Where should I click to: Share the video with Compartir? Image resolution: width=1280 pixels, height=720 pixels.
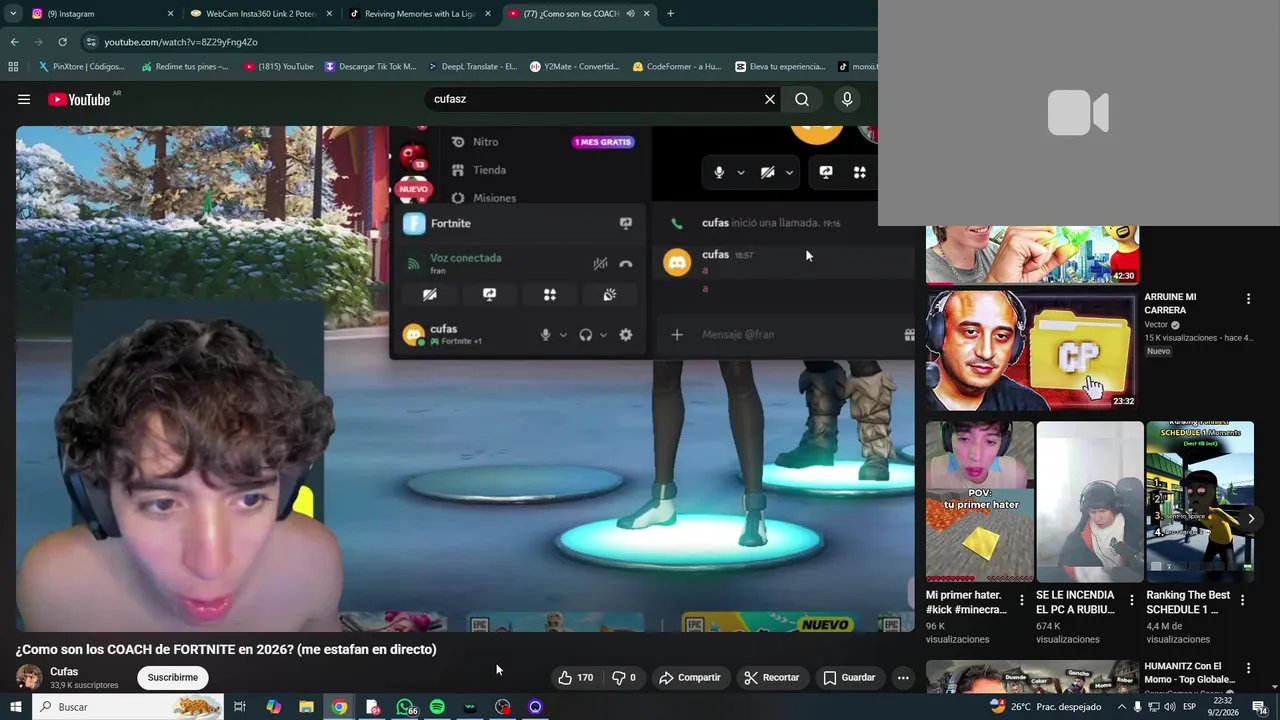[689, 677]
